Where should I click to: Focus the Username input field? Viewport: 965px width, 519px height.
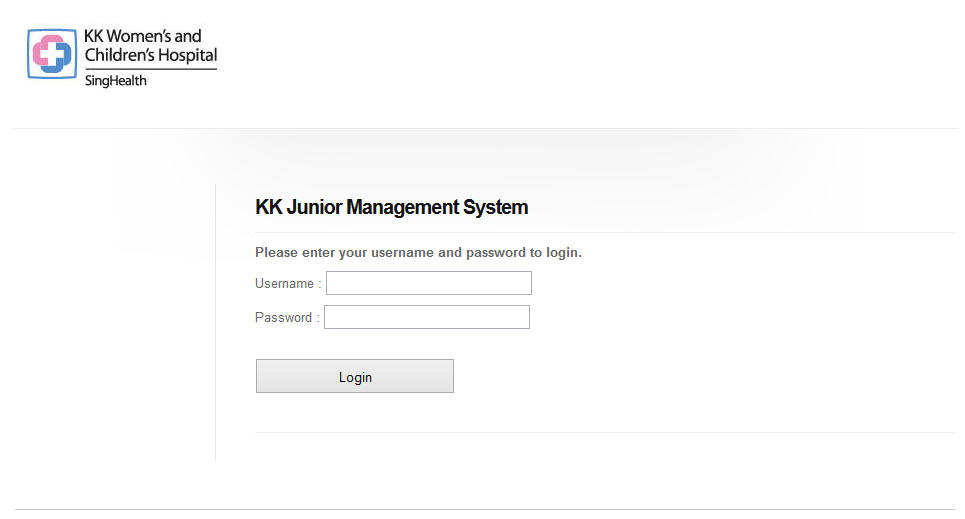point(429,283)
